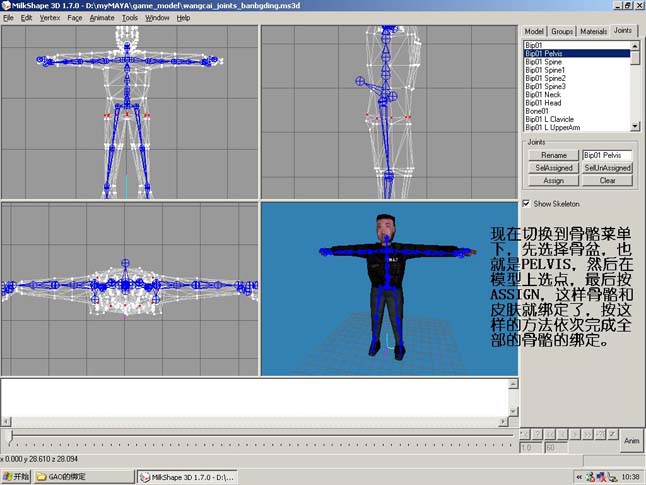The image size is (646, 485).
Task: Click the animation timeline slider handle
Action: (x=11, y=437)
